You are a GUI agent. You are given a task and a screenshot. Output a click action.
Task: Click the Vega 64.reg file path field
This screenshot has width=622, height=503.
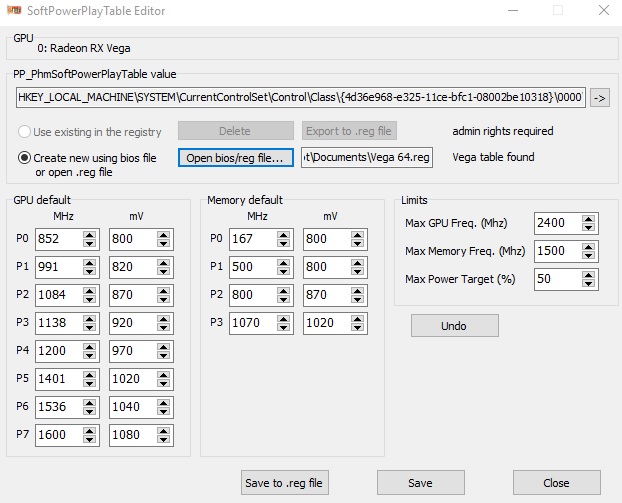tap(366, 157)
